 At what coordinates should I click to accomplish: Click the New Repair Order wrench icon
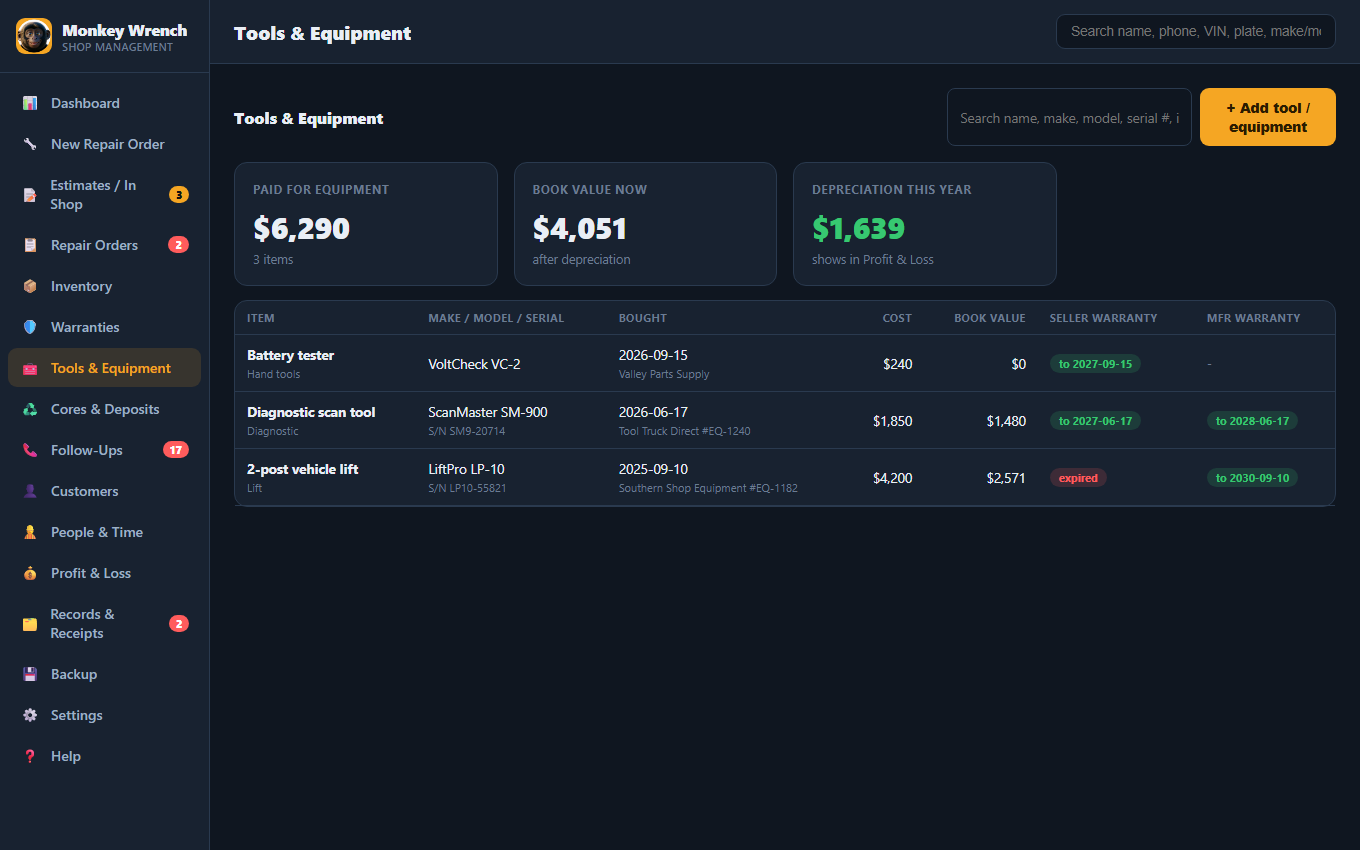(x=30, y=144)
